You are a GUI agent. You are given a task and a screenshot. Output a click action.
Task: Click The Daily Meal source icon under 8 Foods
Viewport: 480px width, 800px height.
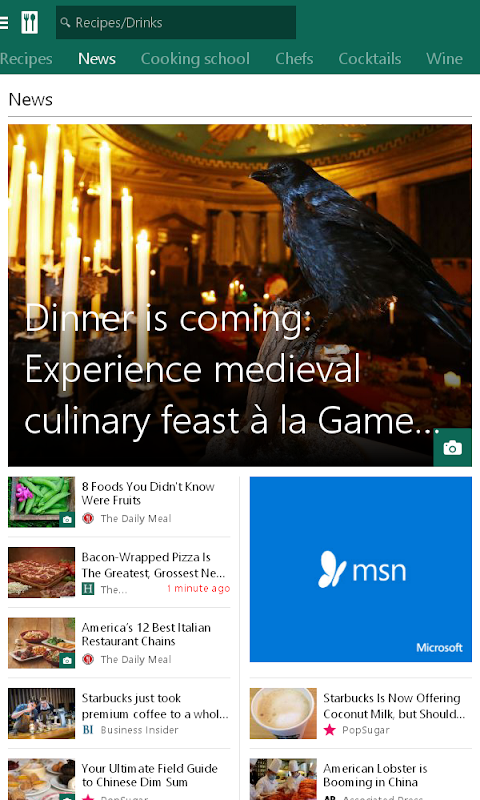click(88, 518)
